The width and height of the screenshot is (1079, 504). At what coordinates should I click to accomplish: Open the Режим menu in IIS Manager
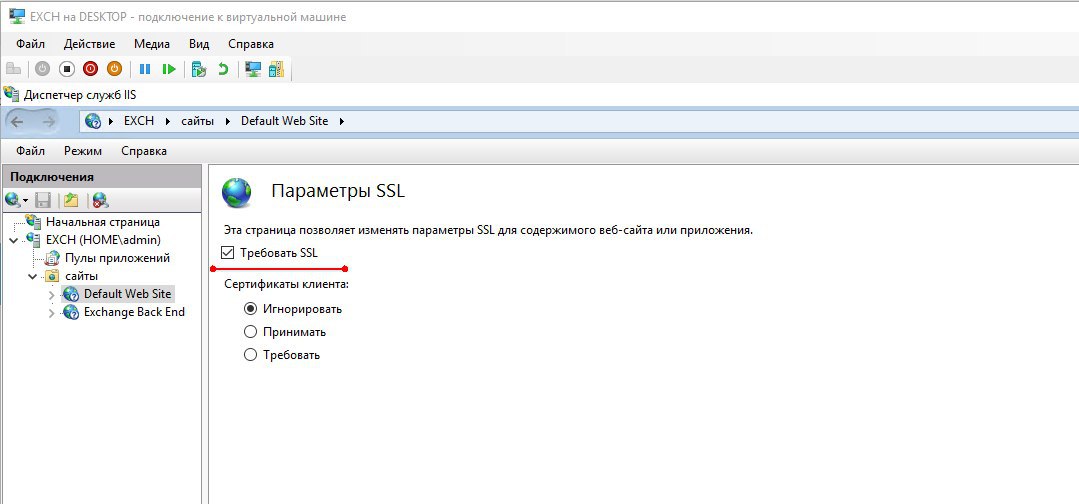point(83,151)
